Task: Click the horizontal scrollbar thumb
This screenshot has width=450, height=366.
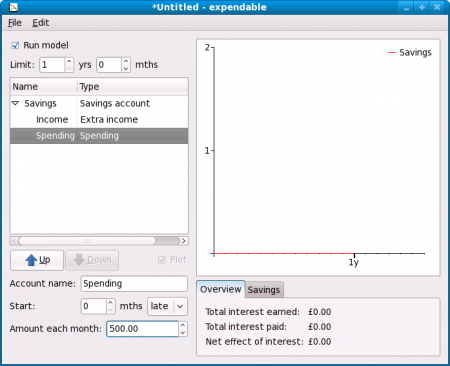Action: tap(87, 241)
